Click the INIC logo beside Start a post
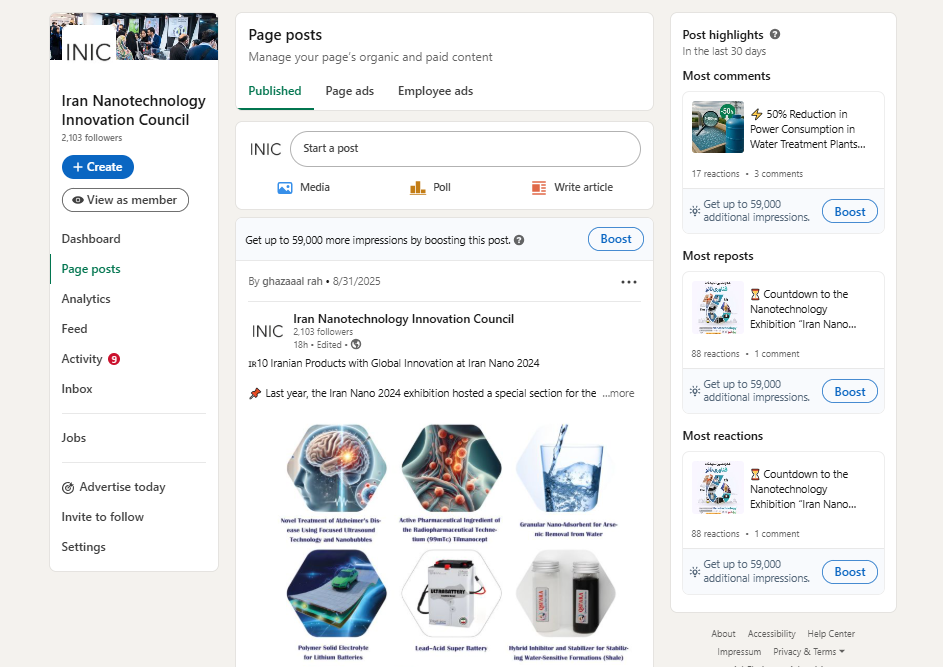The height and width of the screenshot is (667, 943). tap(266, 149)
